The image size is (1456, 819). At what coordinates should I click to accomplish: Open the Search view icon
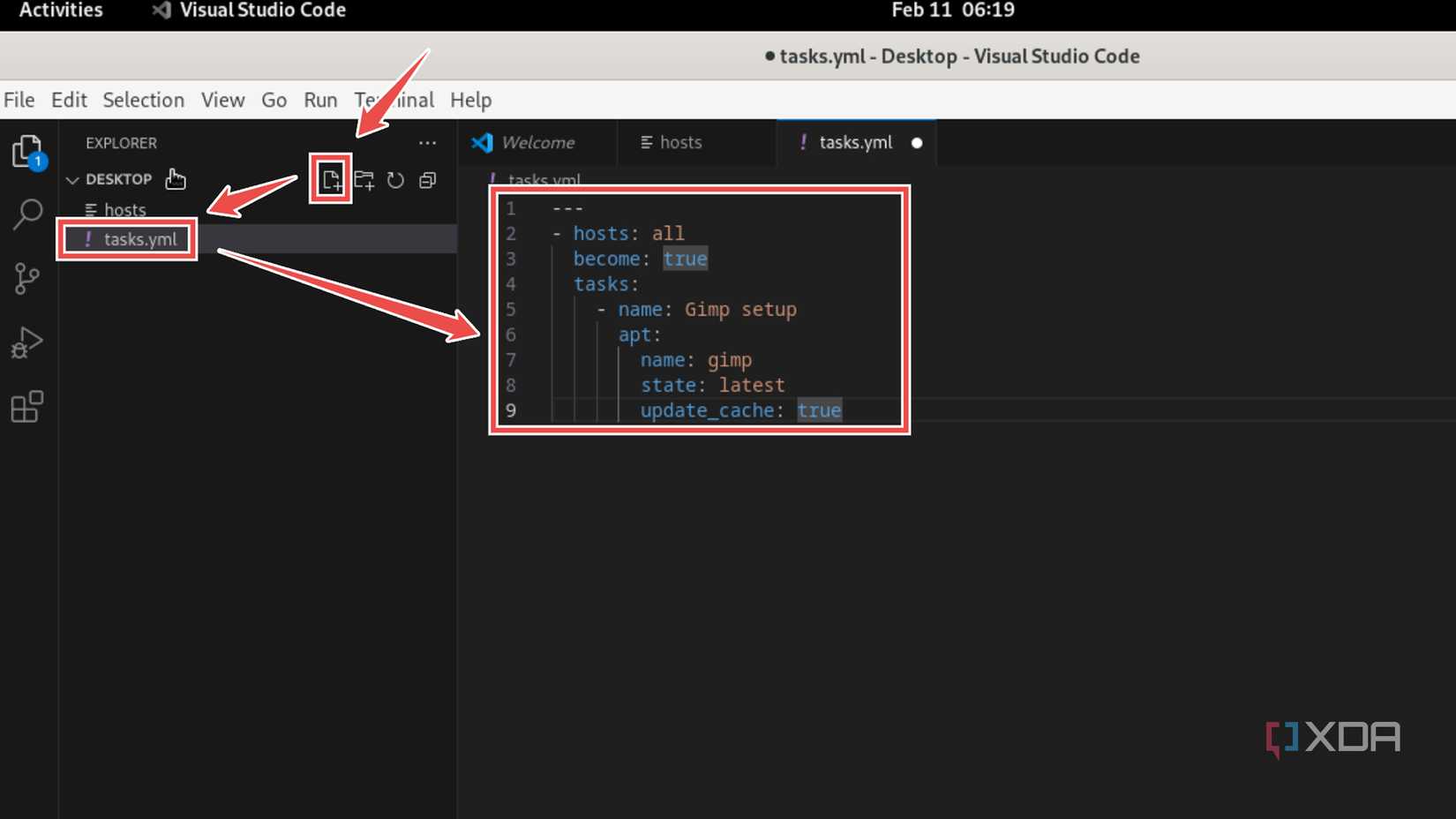(27, 214)
